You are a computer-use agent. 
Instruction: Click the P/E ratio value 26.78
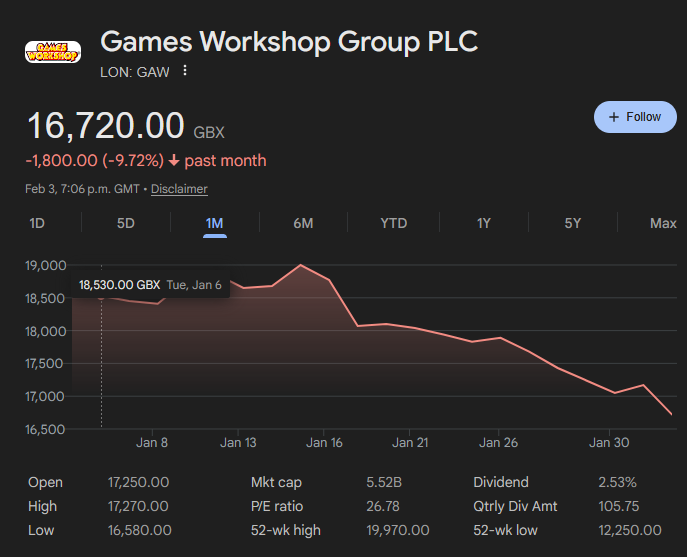pyautogui.click(x=383, y=506)
